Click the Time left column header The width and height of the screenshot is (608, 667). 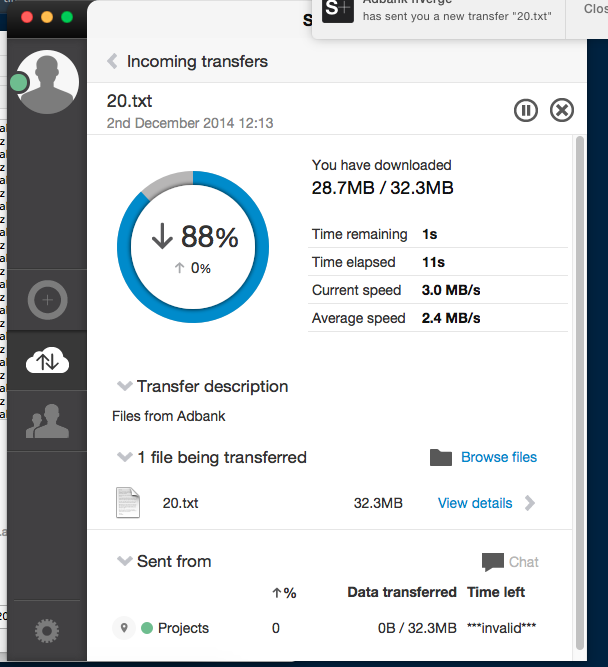pyautogui.click(x=496, y=592)
